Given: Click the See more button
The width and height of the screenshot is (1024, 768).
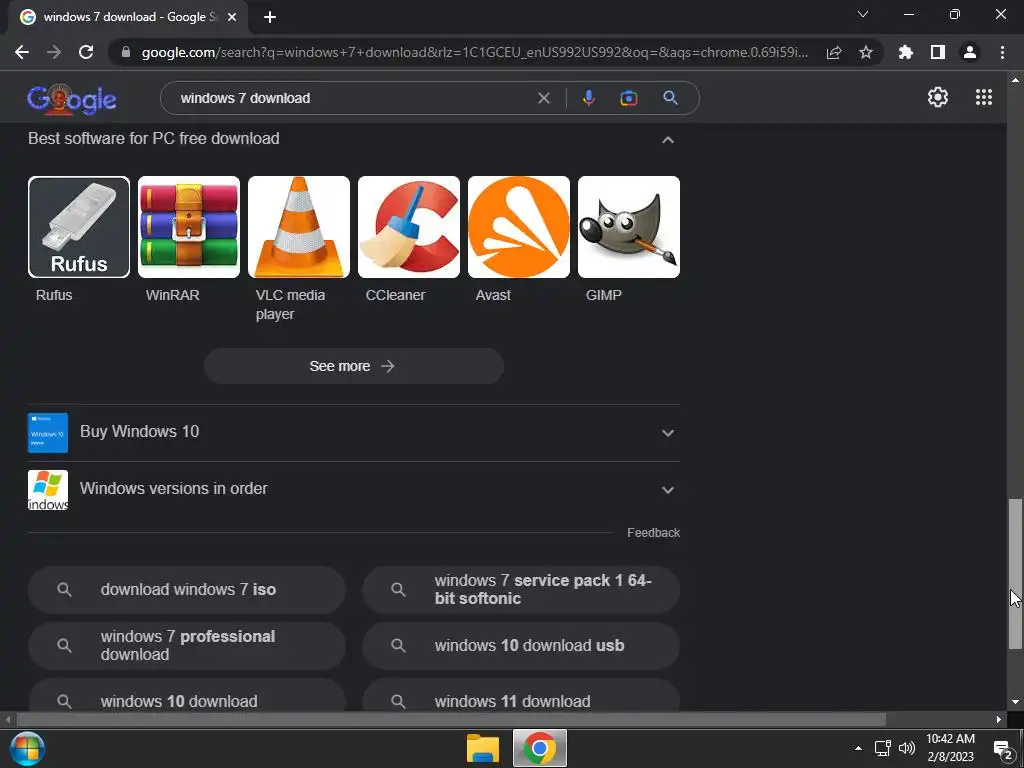Looking at the screenshot, I should click(353, 366).
